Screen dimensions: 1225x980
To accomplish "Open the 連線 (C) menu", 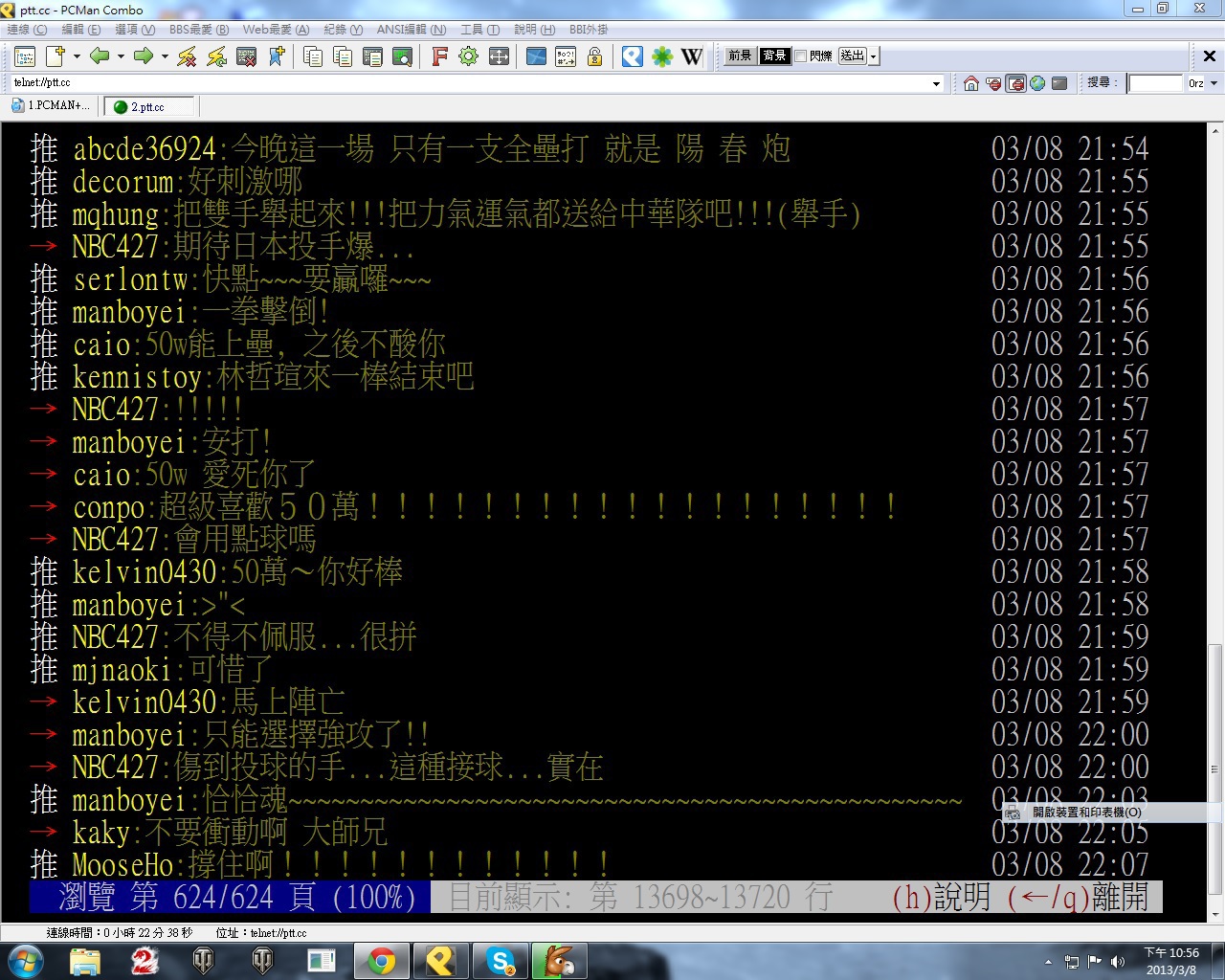I will pyautogui.click(x=27, y=30).
